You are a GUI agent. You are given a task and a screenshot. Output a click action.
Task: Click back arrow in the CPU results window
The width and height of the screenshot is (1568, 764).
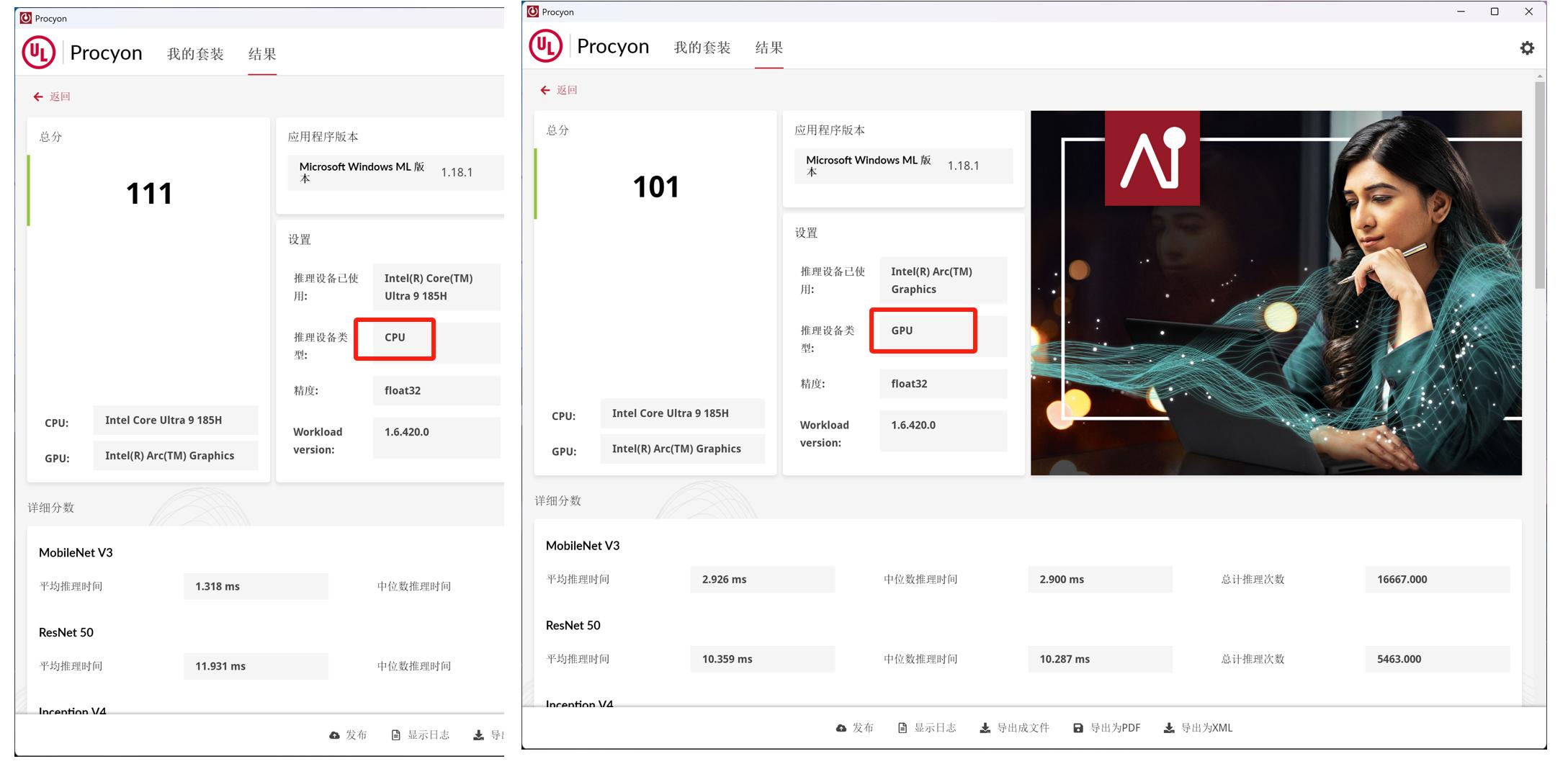click(38, 96)
